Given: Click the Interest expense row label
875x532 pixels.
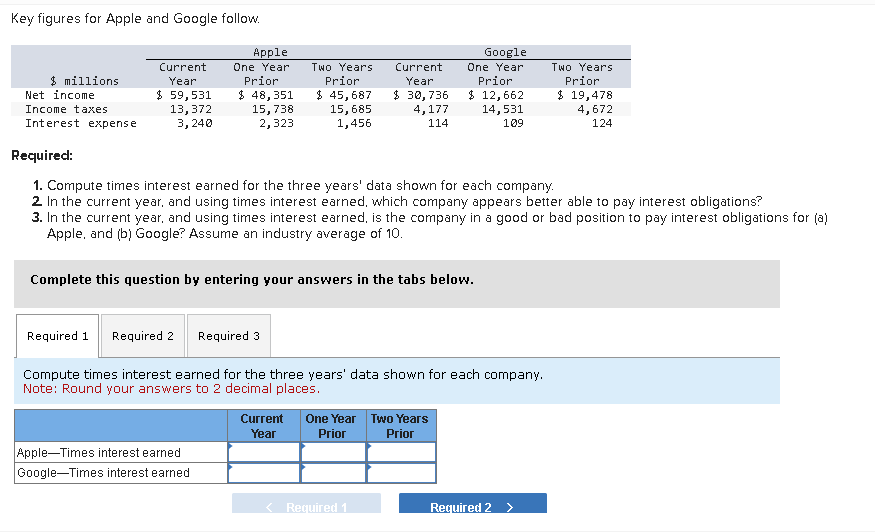Looking at the screenshot, I should coord(80,123).
